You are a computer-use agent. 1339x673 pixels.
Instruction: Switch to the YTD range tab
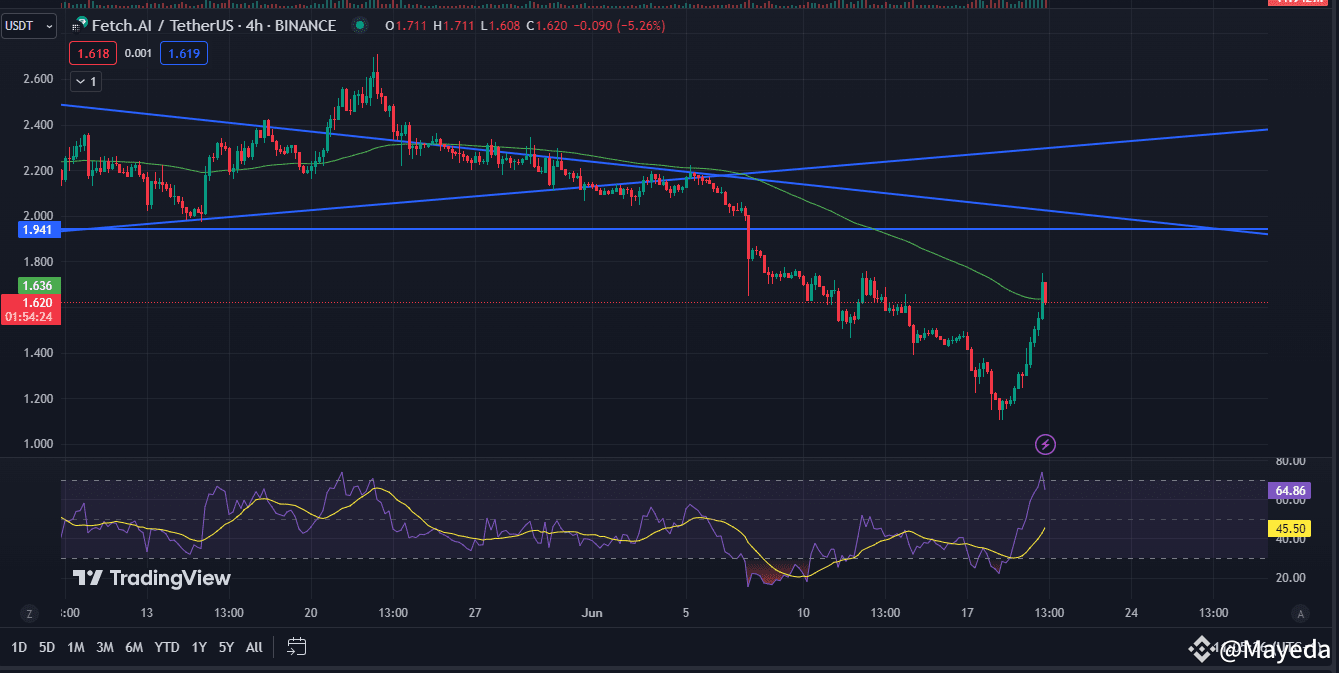[165, 647]
